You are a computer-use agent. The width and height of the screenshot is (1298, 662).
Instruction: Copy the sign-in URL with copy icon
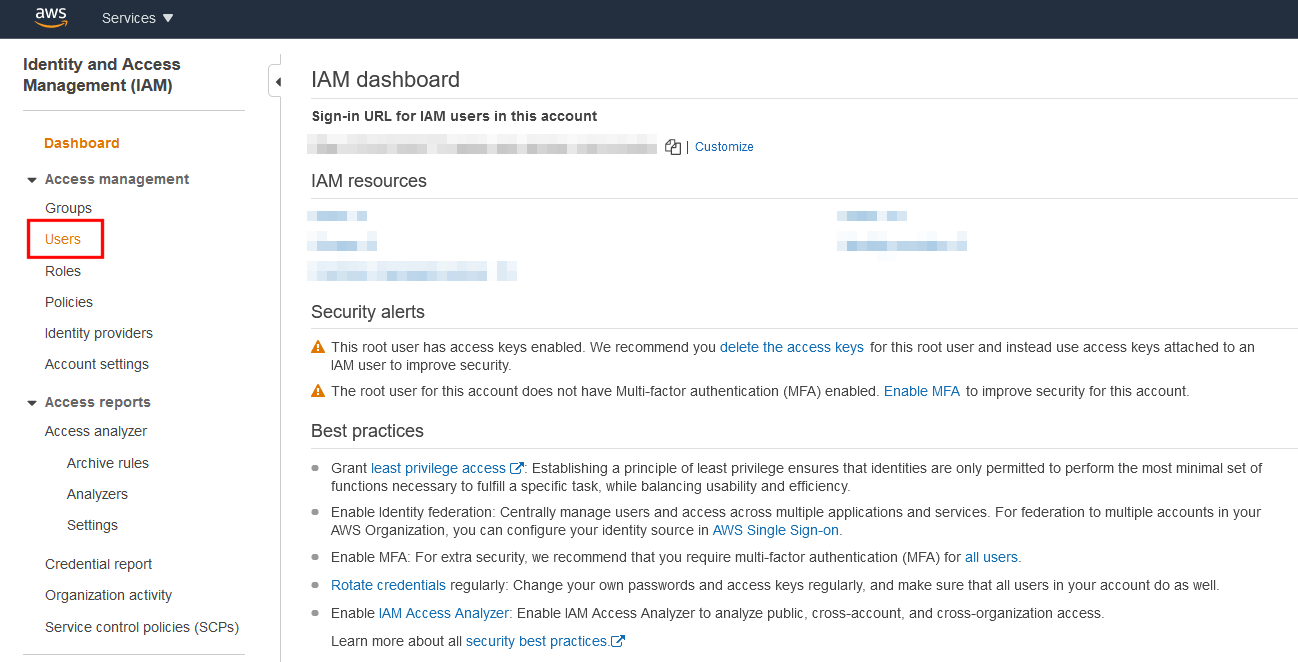pos(673,147)
